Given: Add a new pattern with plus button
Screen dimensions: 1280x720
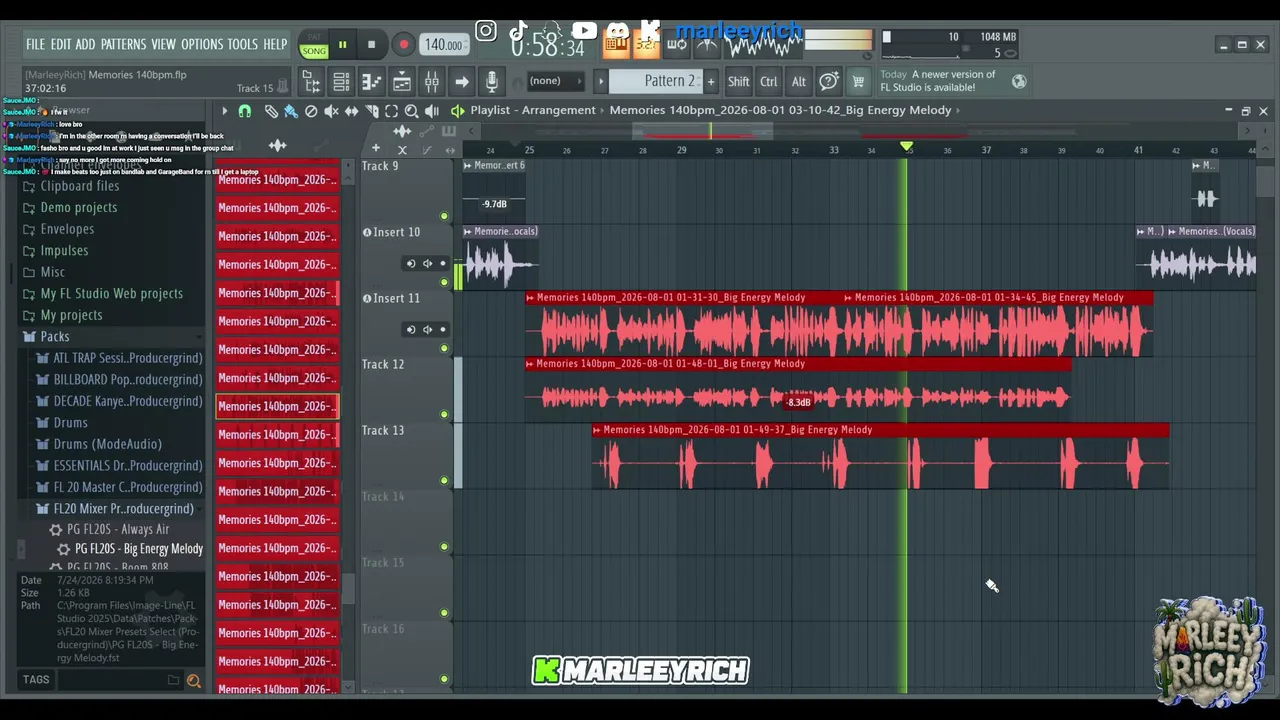Looking at the screenshot, I should pos(711,81).
